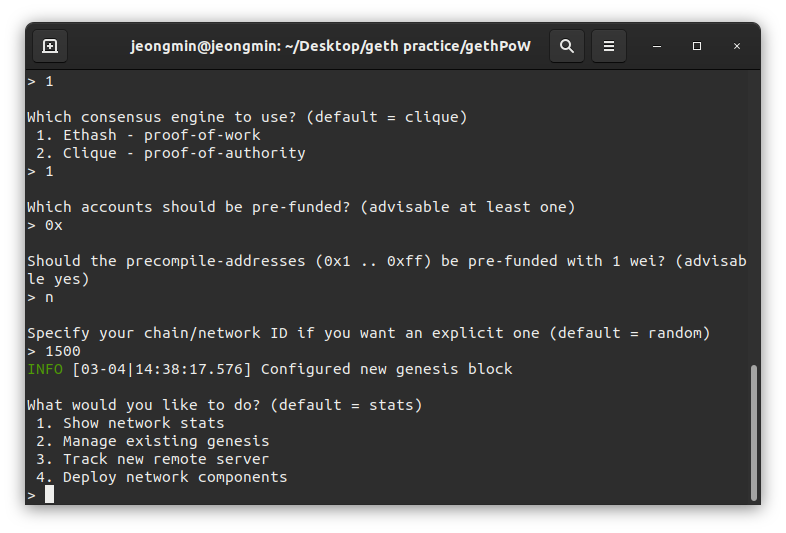Click the terminal scrollbar thumb
The height and width of the screenshot is (533, 786).
pos(753,430)
